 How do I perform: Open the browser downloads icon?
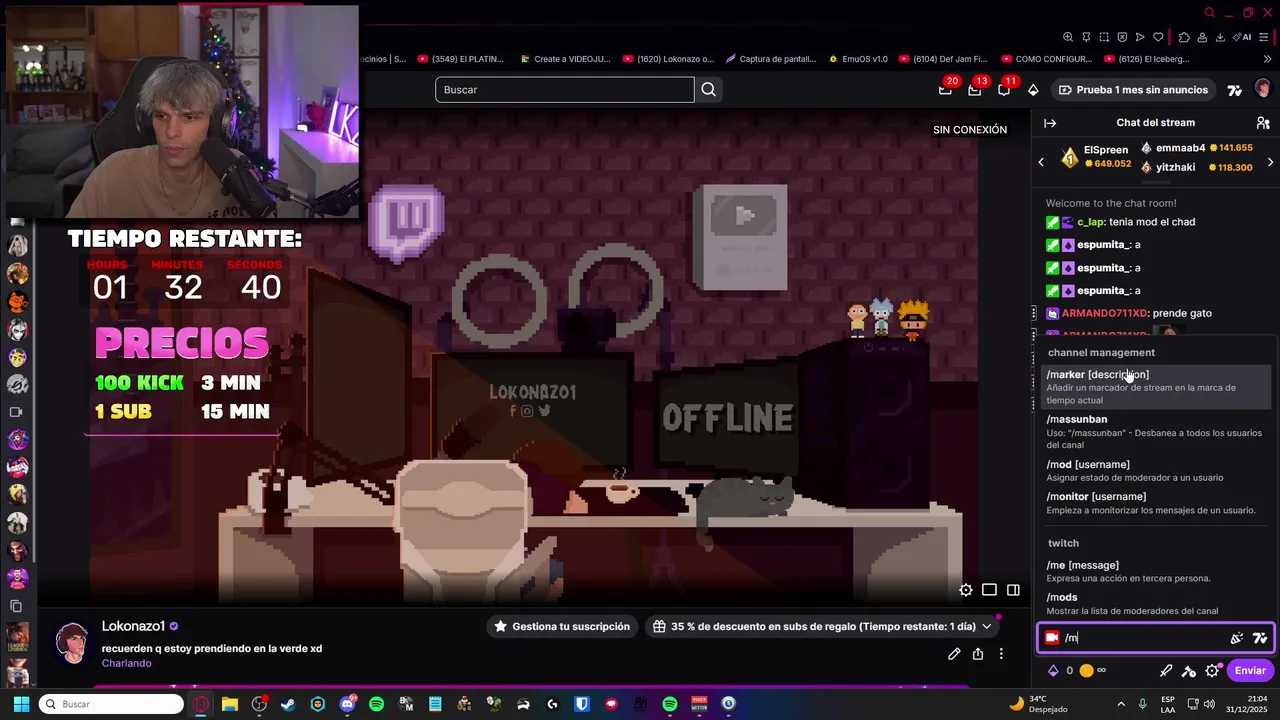tap(1220, 37)
